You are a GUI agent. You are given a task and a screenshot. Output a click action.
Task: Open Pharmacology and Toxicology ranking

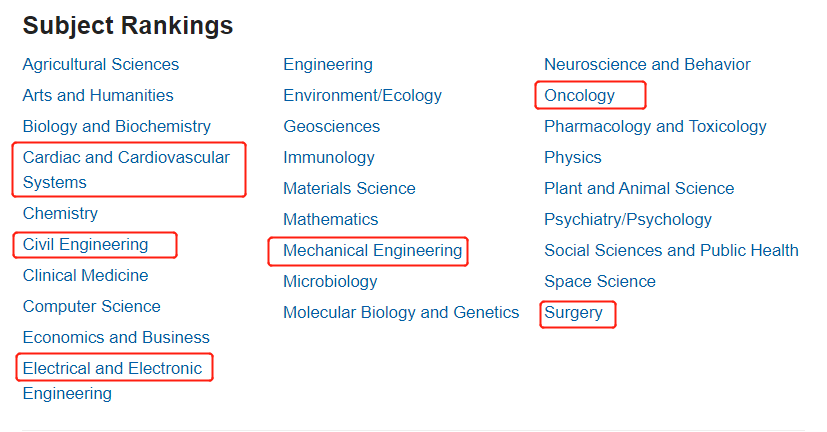655,127
